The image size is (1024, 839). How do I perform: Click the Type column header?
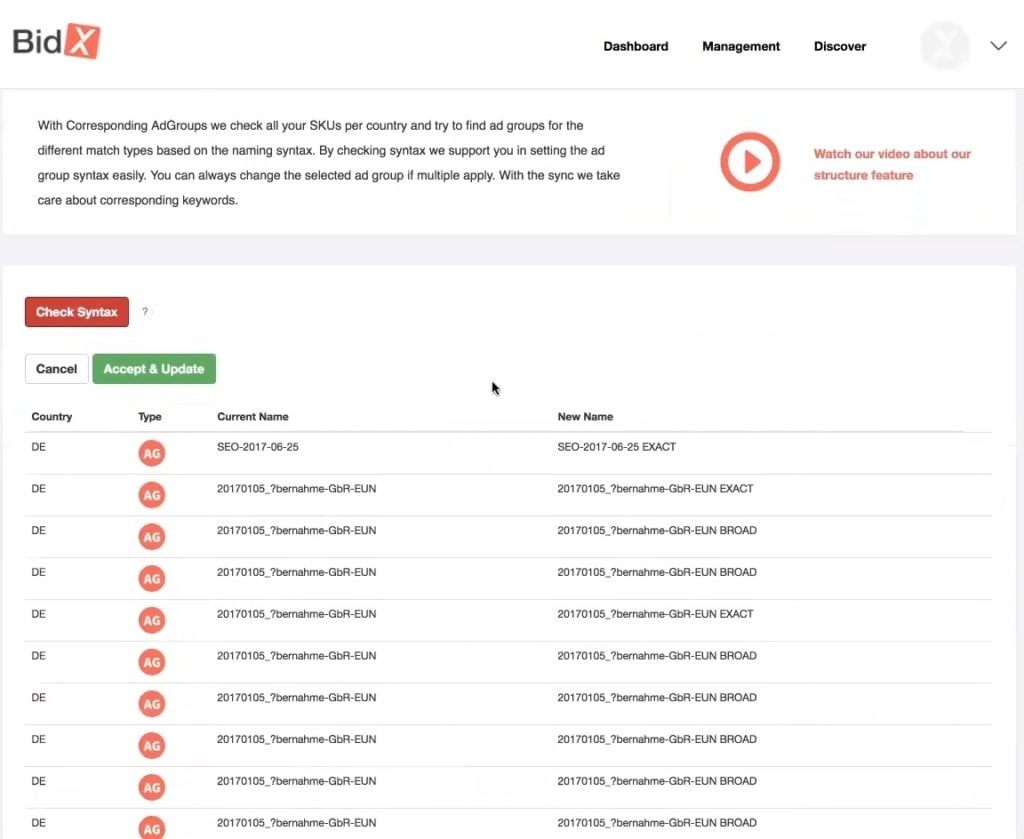(x=150, y=417)
